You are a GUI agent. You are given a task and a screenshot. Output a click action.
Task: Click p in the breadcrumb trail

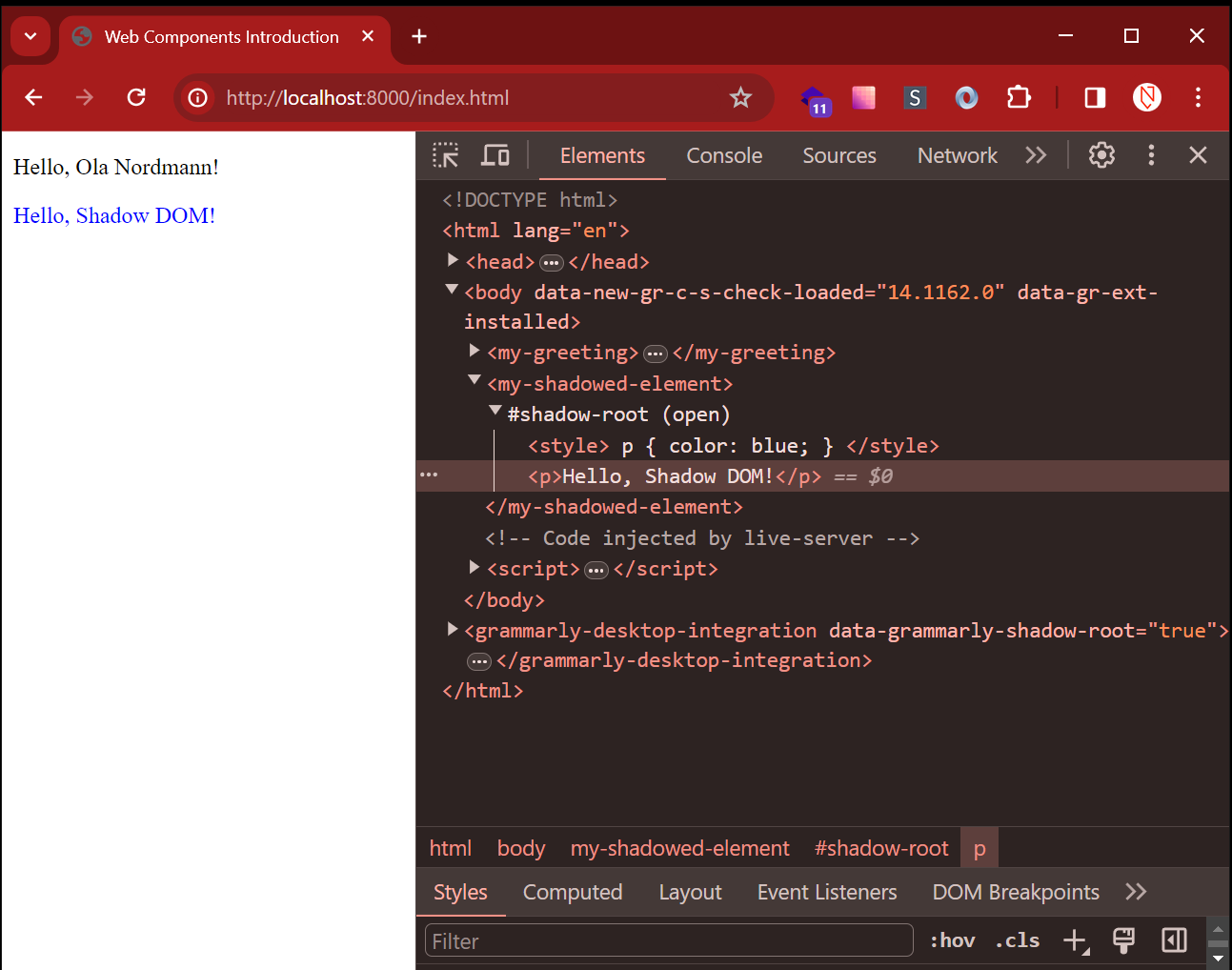pyautogui.click(x=980, y=848)
